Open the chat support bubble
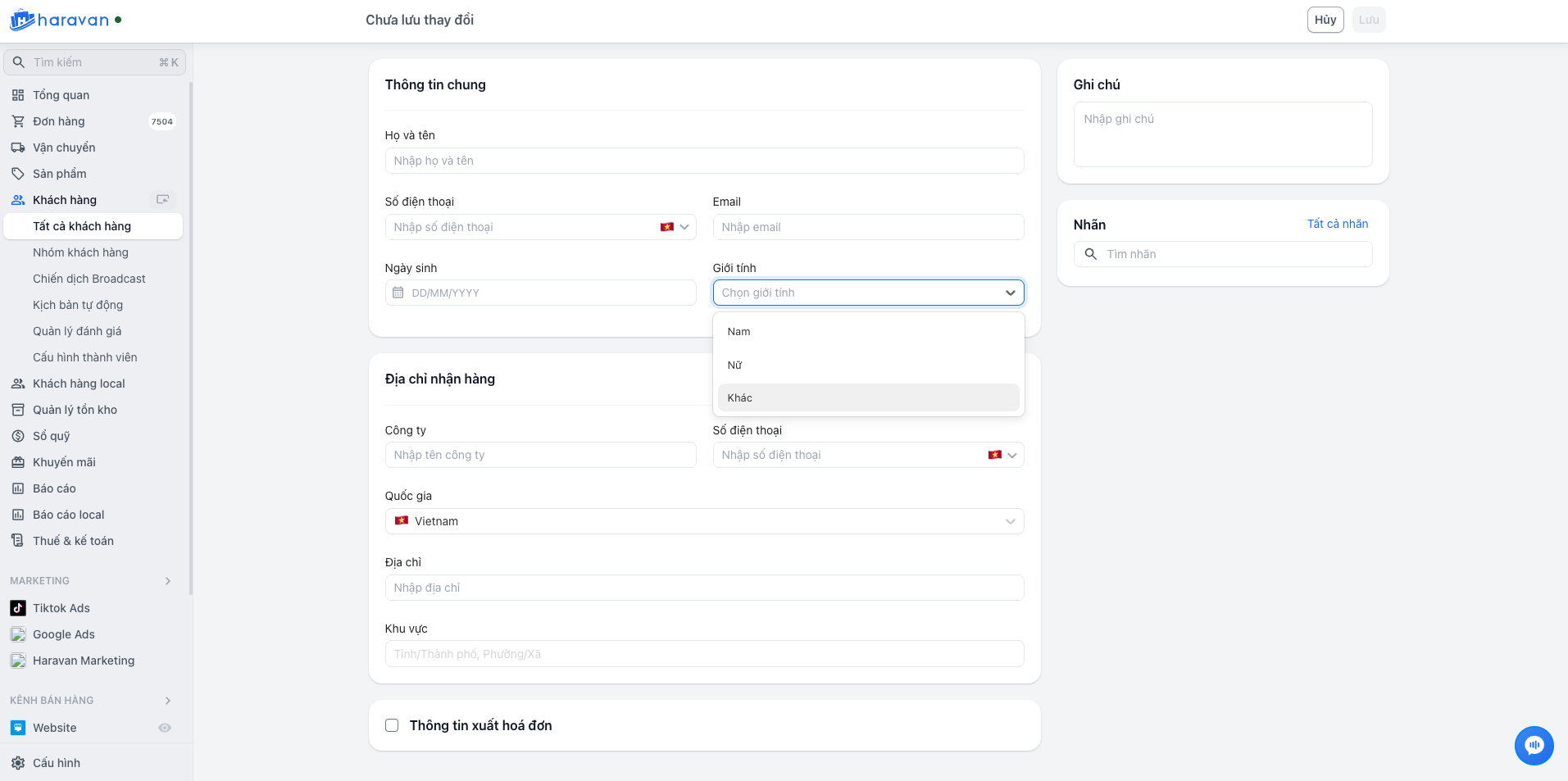Image resolution: width=1568 pixels, height=781 pixels. click(1534, 746)
